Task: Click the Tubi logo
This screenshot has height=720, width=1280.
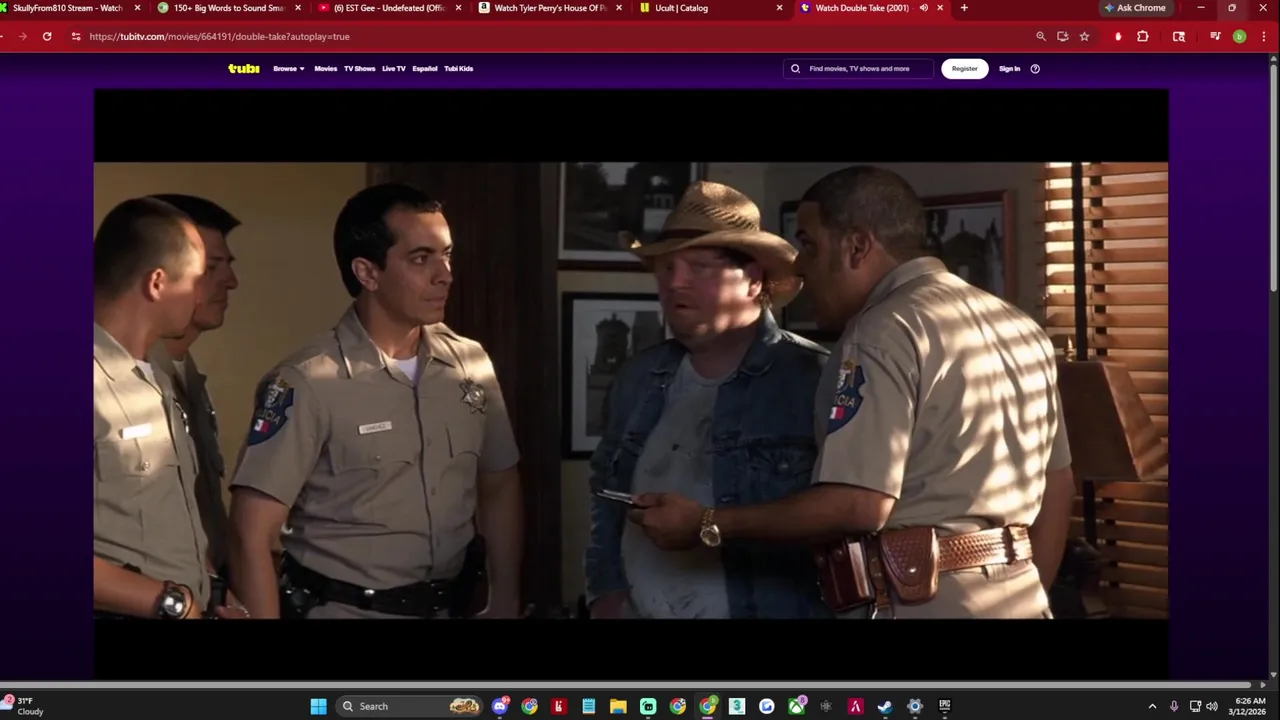Action: point(243,68)
